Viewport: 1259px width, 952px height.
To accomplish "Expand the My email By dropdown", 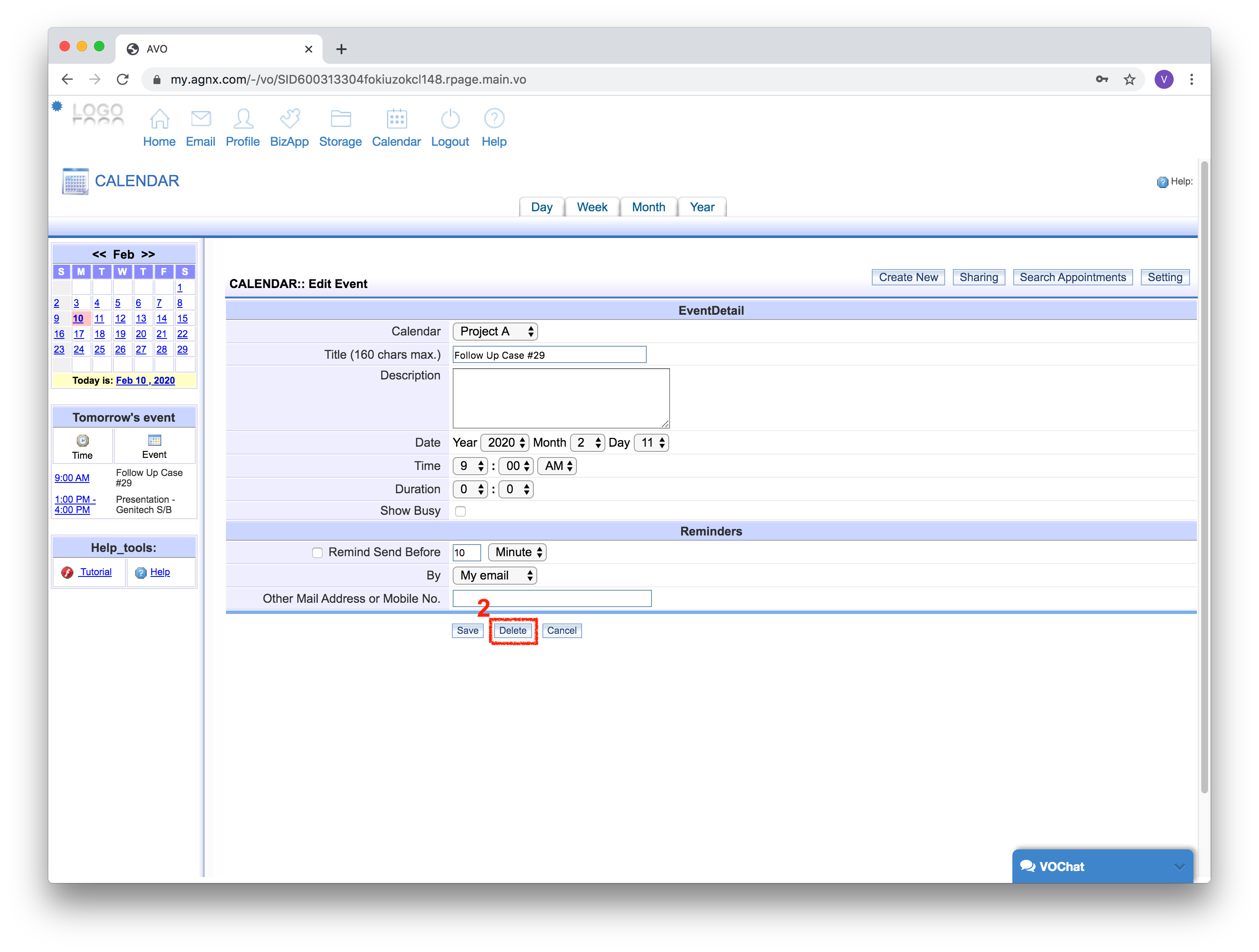I will [x=495, y=575].
